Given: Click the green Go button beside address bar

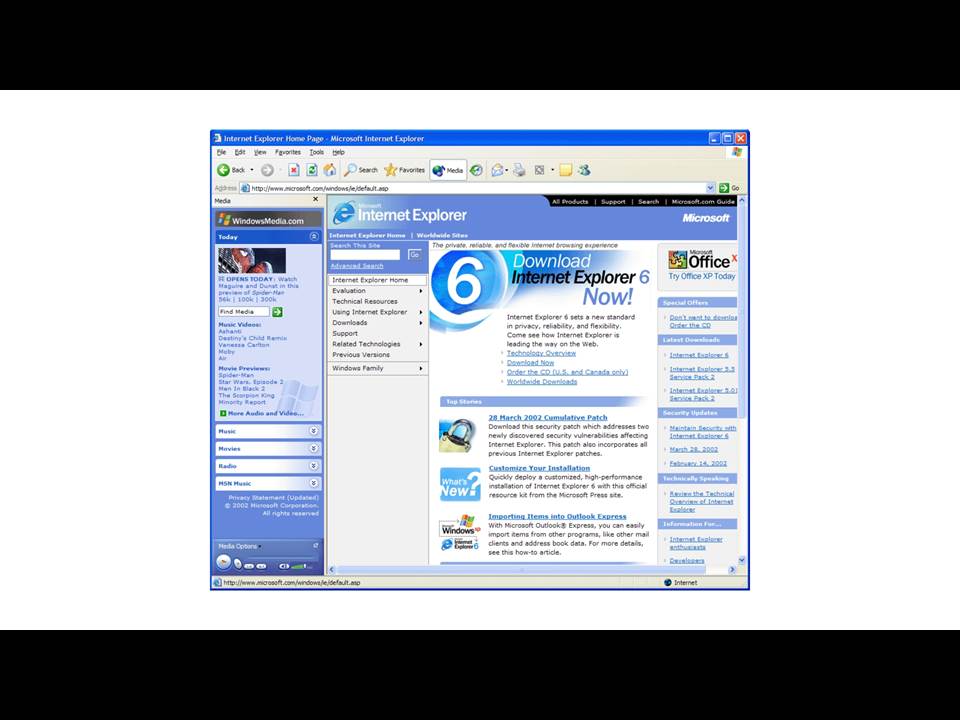Looking at the screenshot, I should [x=729, y=188].
